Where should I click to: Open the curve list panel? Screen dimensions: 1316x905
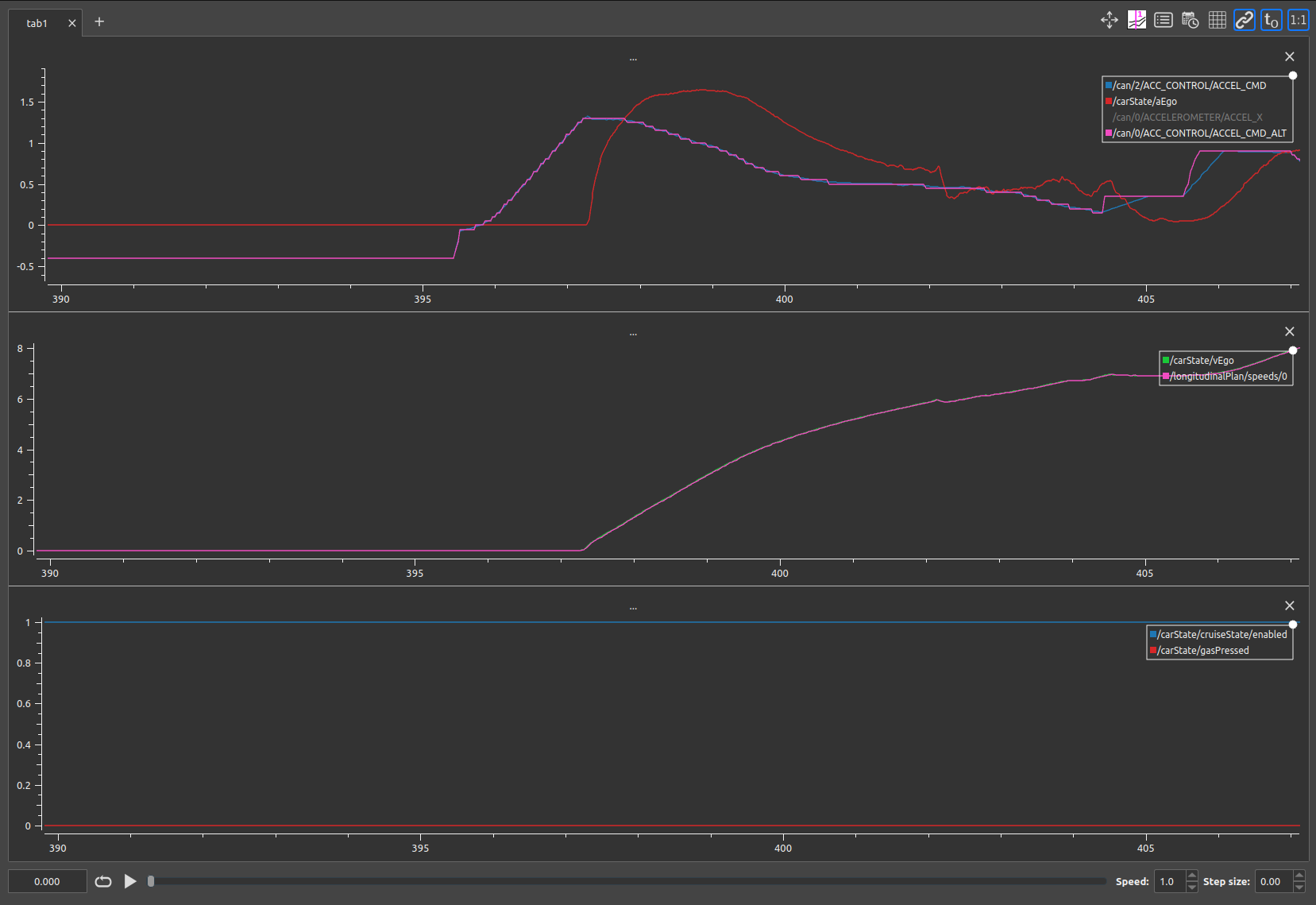pyautogui.click(x=1164, y=20)
